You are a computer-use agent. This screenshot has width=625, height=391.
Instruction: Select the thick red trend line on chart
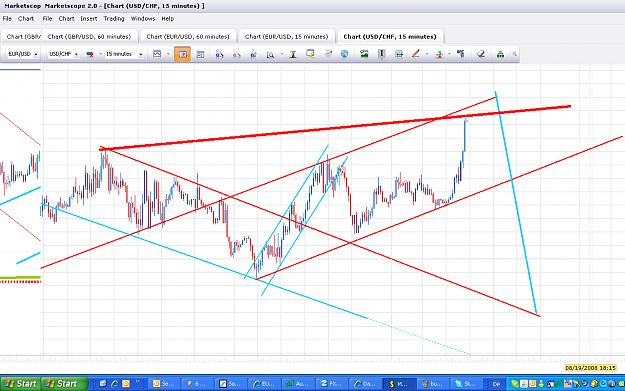click(335, 128)
